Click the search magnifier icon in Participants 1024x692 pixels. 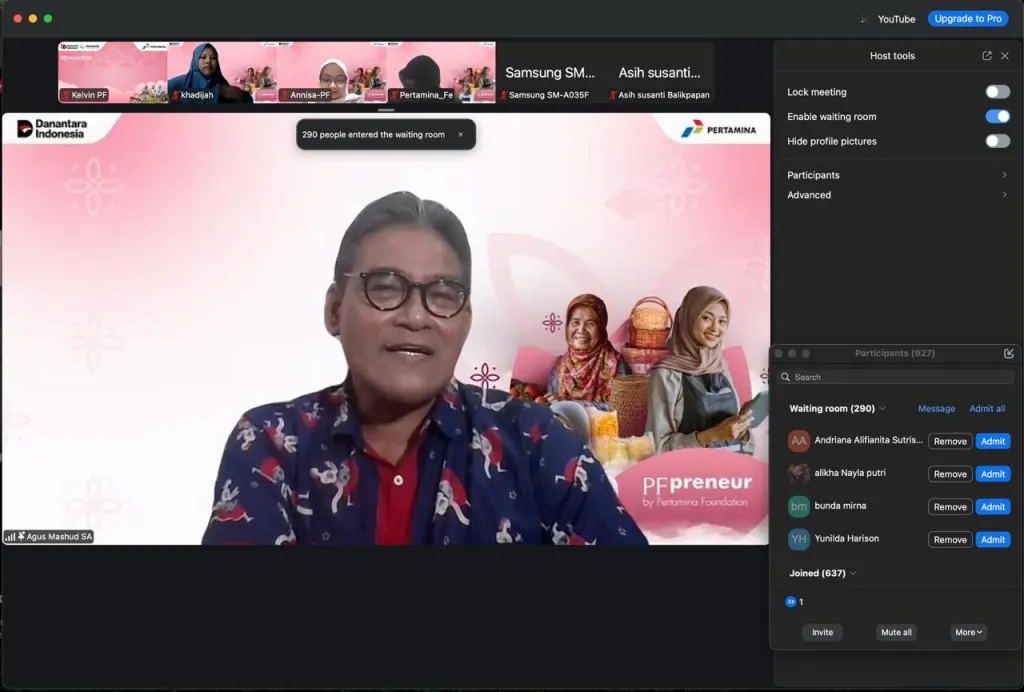point(785,377)
